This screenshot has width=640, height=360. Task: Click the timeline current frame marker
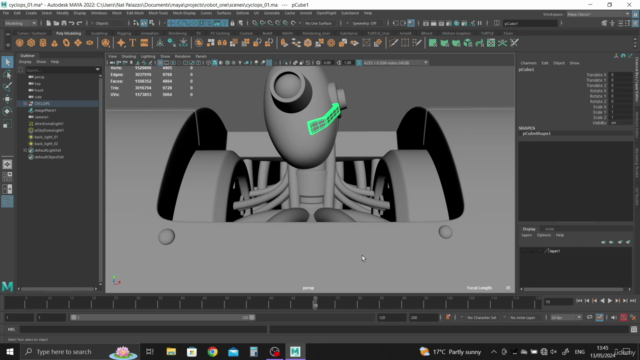coord(315,303)
